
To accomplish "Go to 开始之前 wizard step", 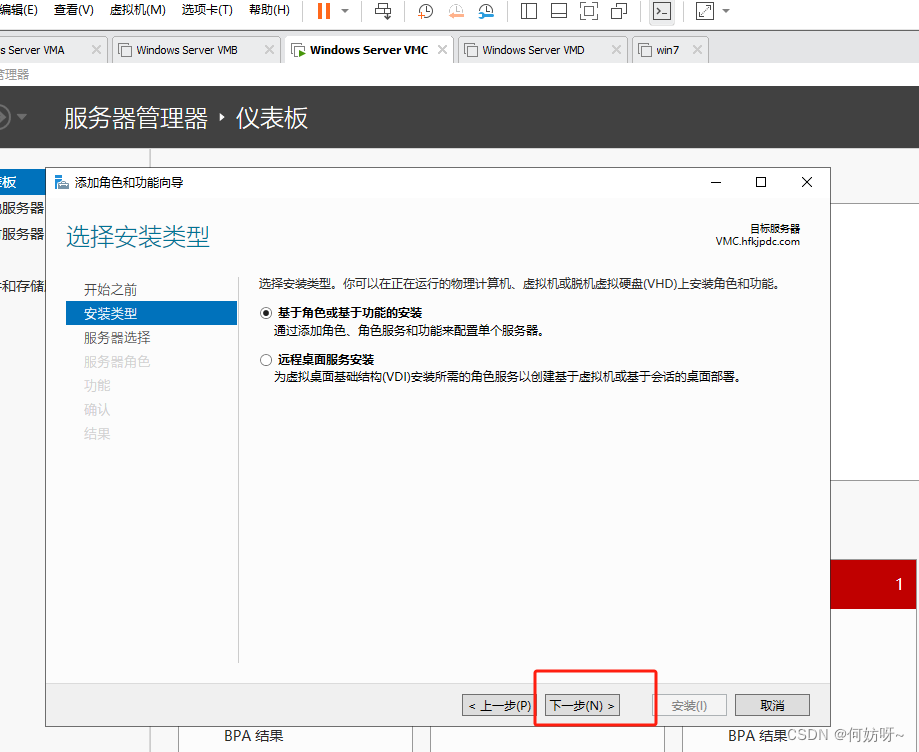I will tap(111, 290).
